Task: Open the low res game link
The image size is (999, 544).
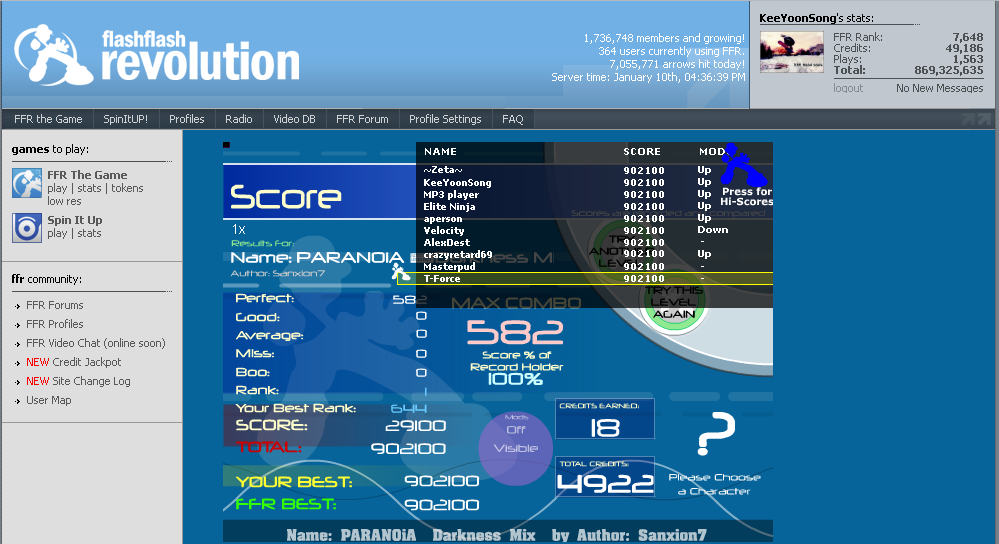Action: 65,201
